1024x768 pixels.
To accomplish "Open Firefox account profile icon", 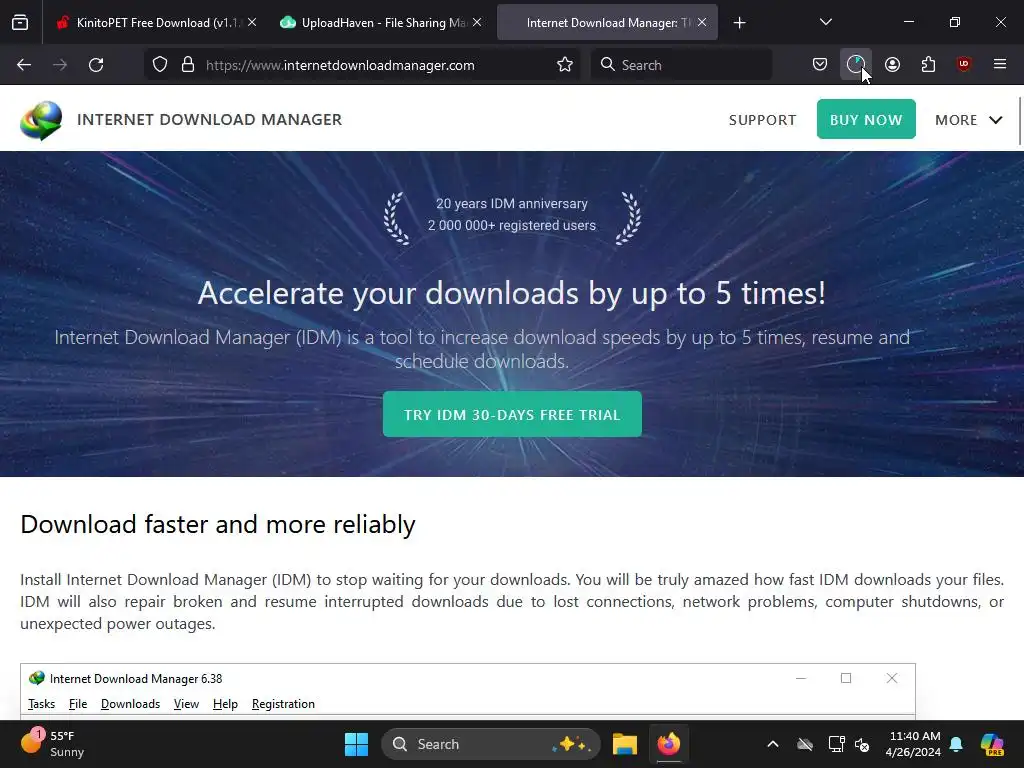I will 893,65.
